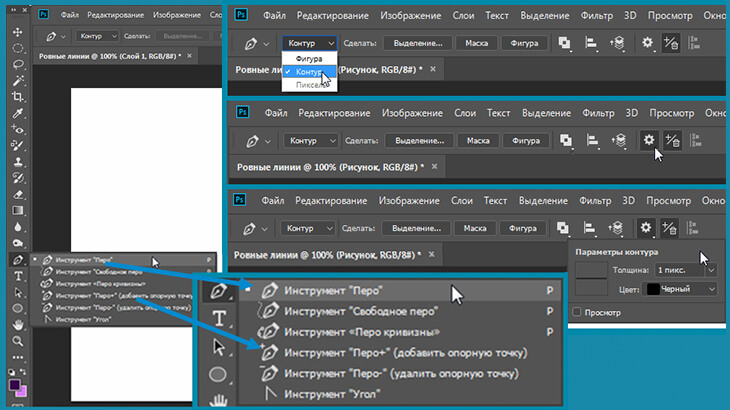
Task: Open Файл menu in small left window
Action: point(69,15)
